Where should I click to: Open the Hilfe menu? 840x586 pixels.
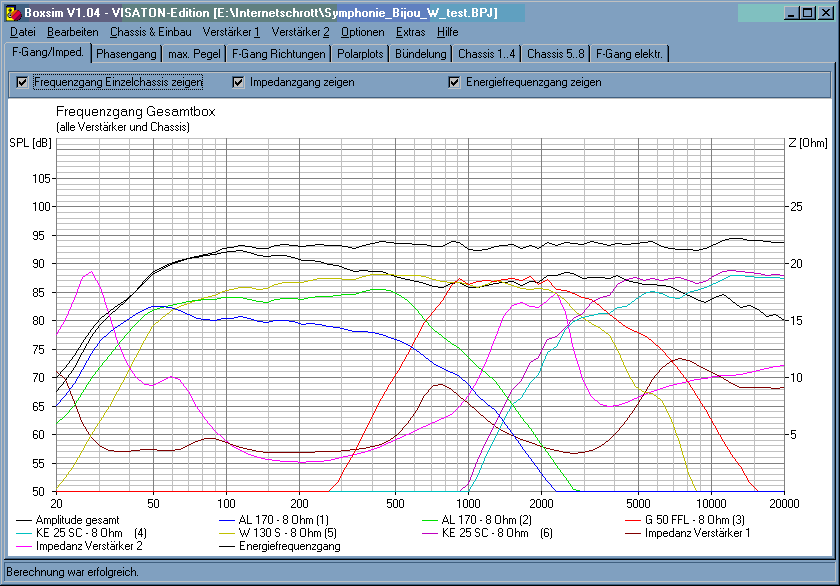(447, 32)
